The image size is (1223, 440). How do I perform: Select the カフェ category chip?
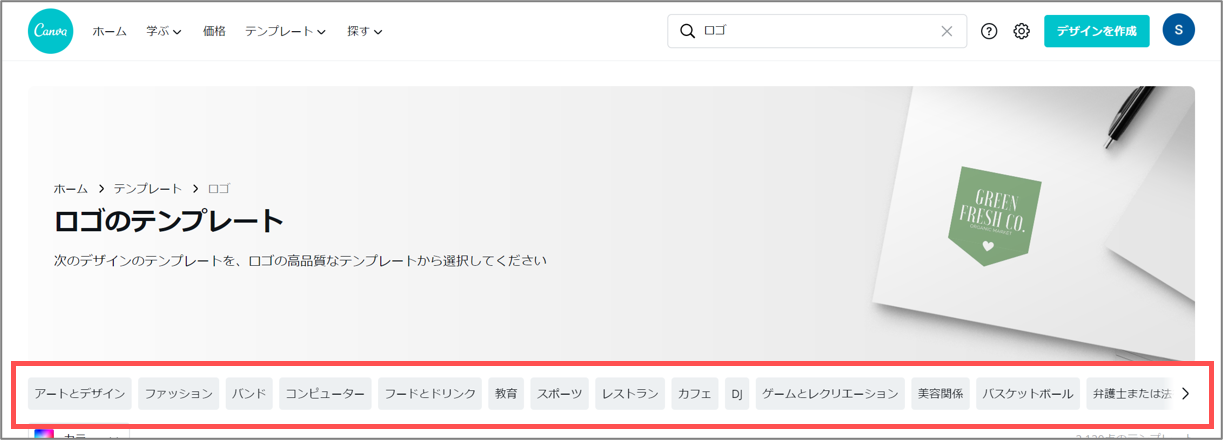[x=695, y=394]
